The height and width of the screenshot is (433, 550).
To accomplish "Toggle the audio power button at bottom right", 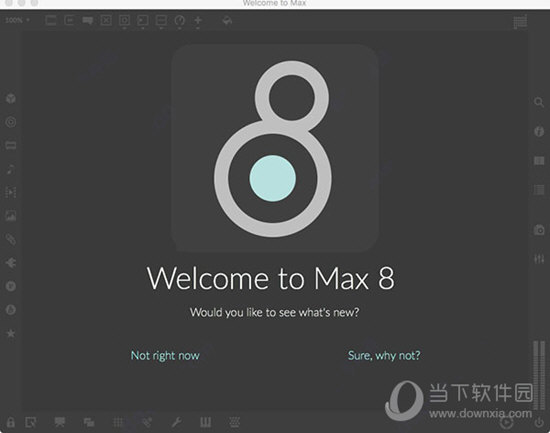I will (x=539, y=422).
